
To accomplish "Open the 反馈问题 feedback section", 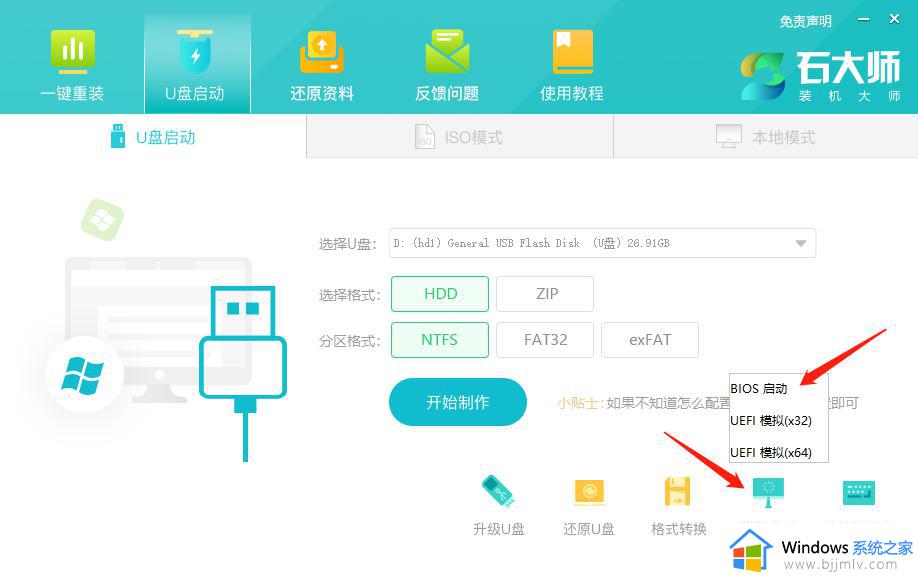I will click(447, 64).
